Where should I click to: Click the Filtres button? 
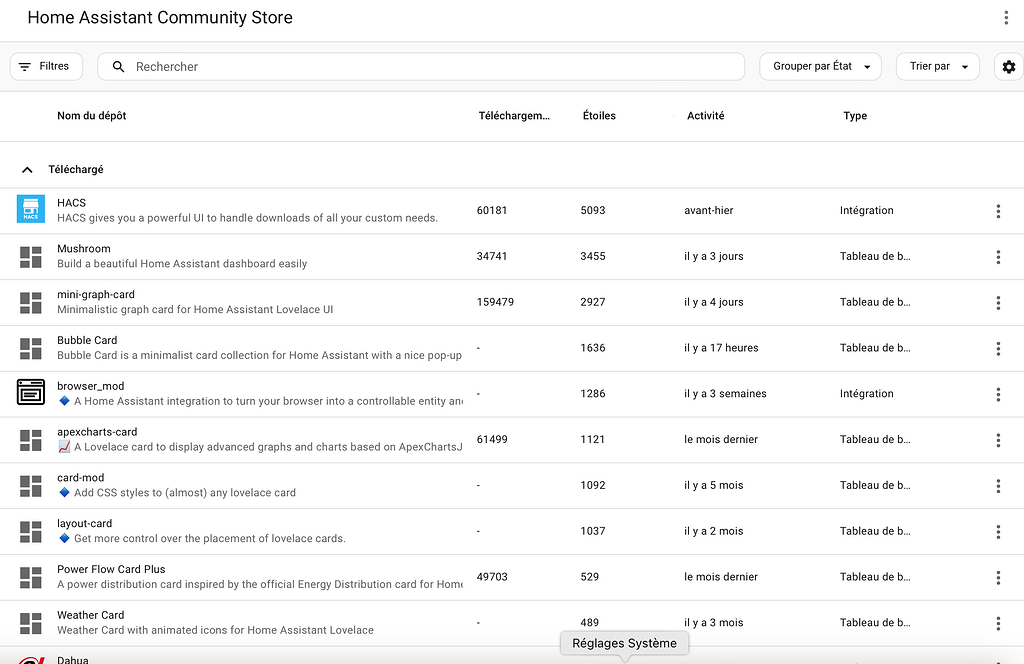point(46,65)
